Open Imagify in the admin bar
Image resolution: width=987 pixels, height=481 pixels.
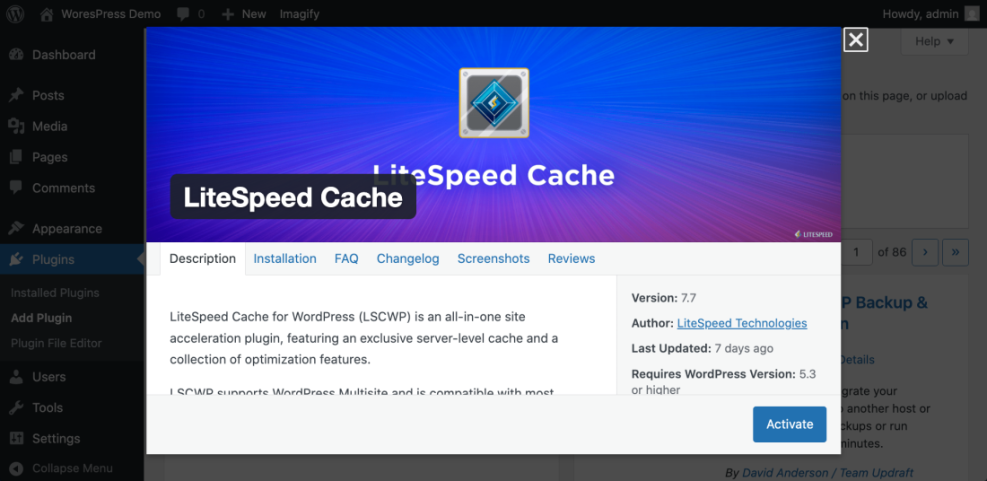click(299, 14)
